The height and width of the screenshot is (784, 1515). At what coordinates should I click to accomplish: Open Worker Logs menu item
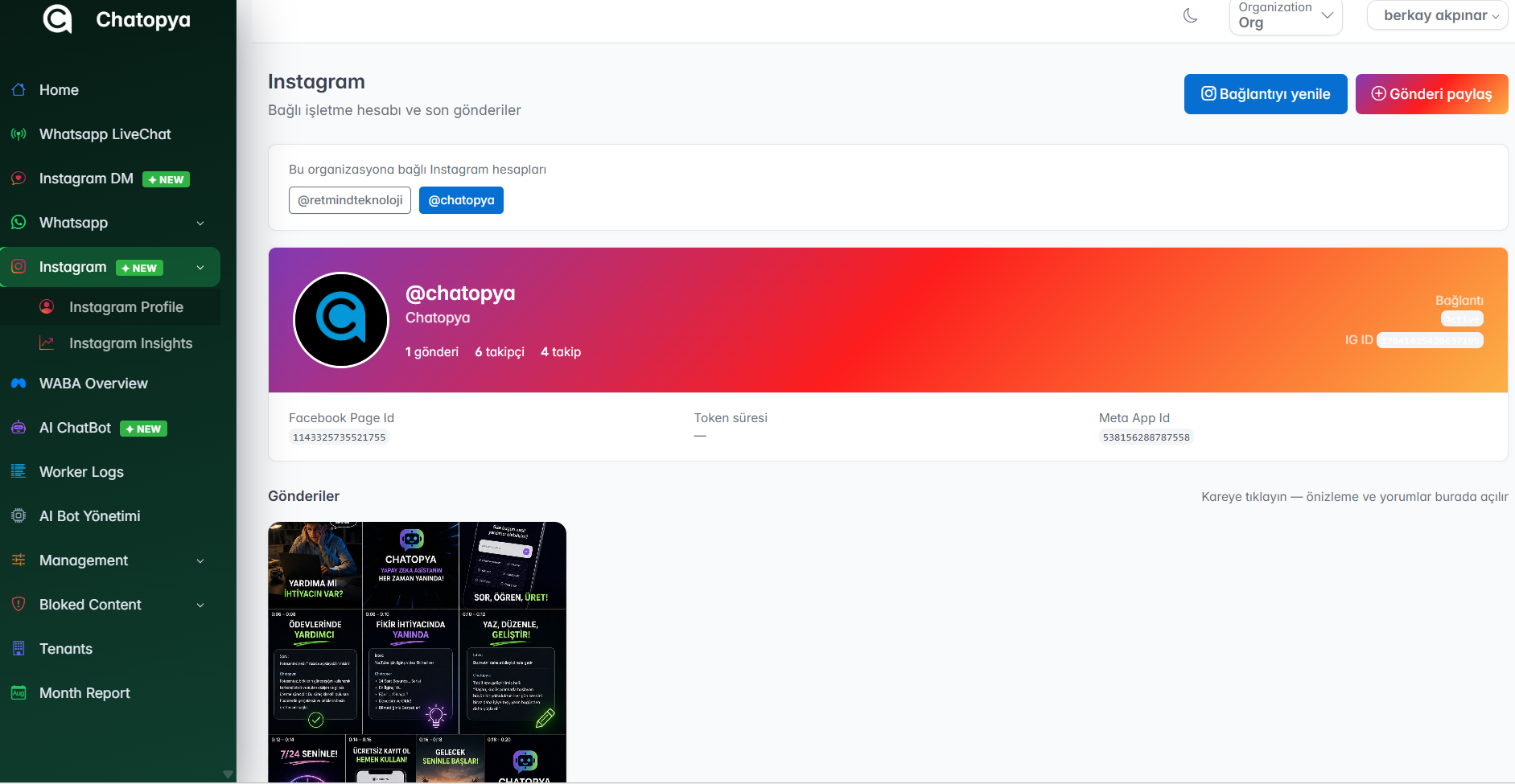(x=110, y=471)
